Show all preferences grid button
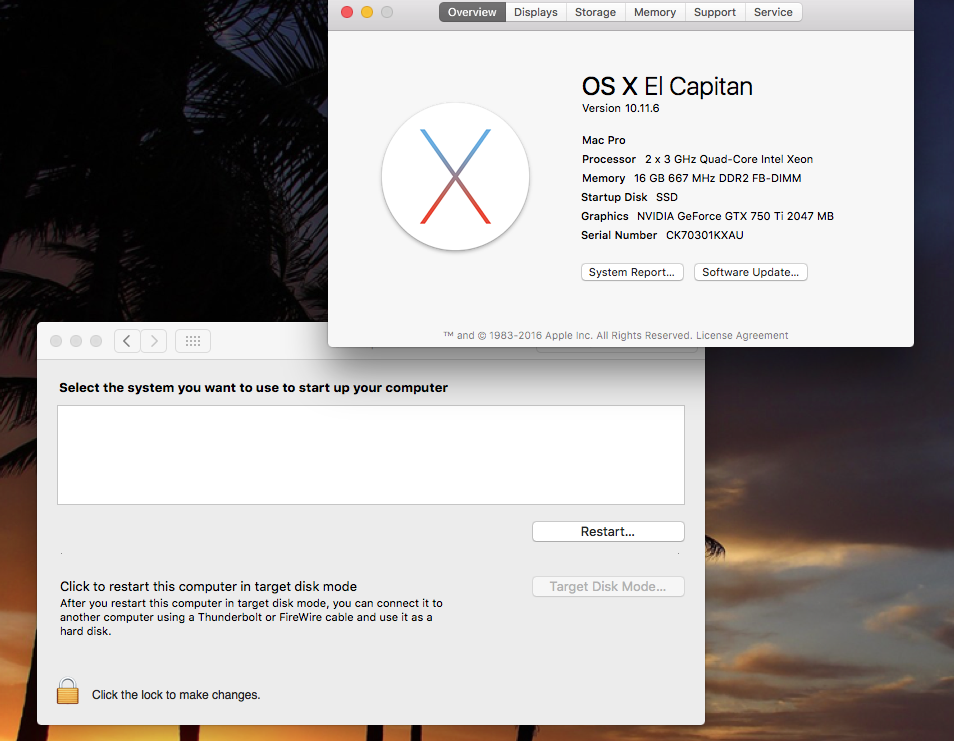The height and width of the screenshot is (741, 954). tap(193, 341)
